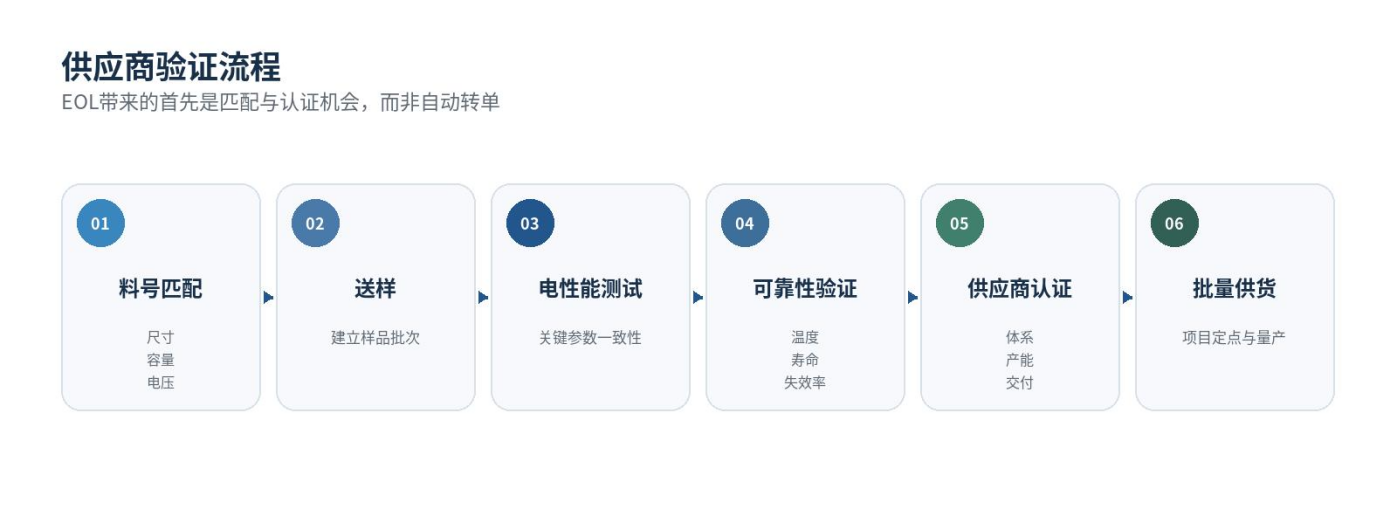The height and width of the screenshot is (509, 1397).
Task: Click the 可靠性验证 heading
Action: (805, 289)
